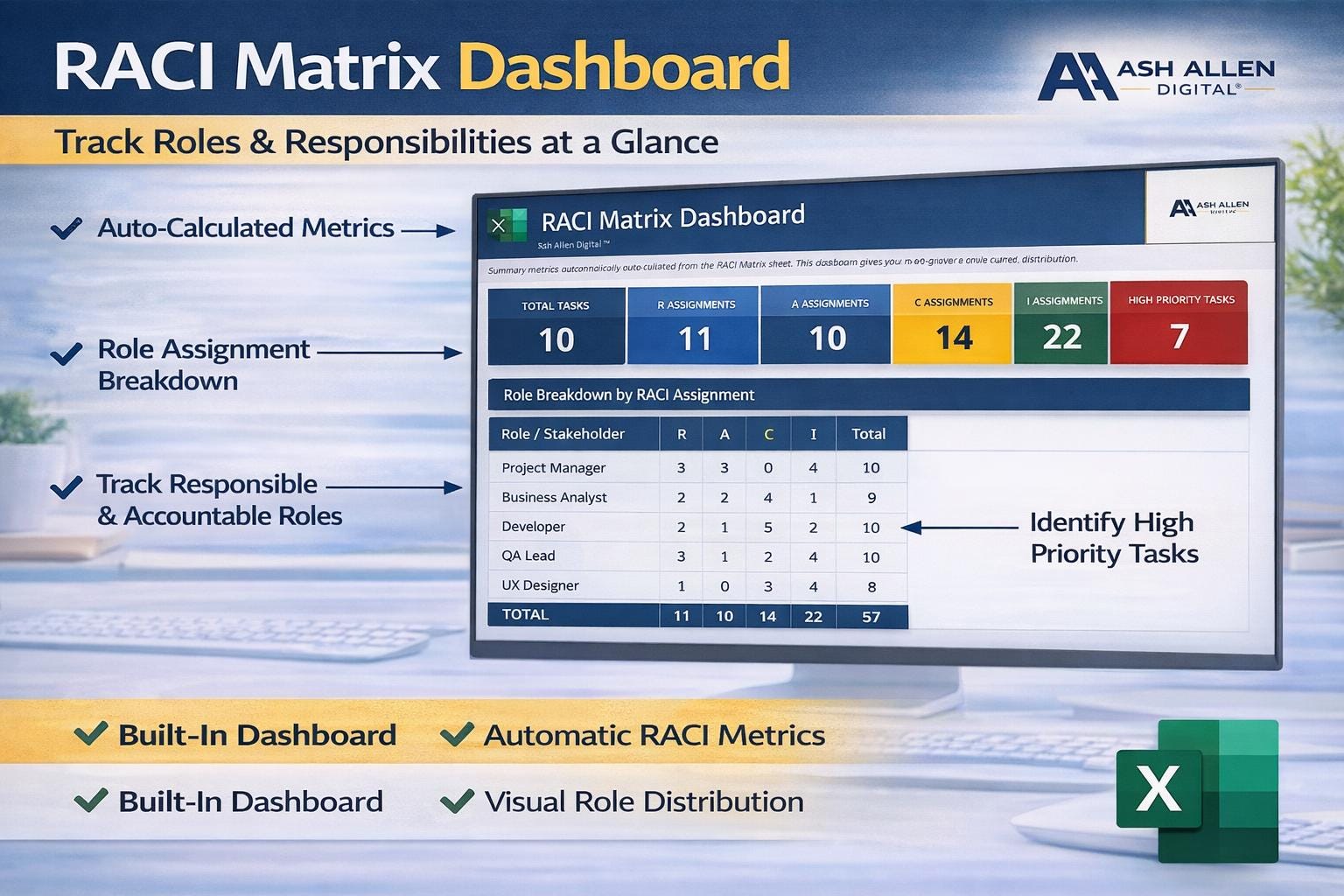The width and height of the screenshot is (1344, 896).
Task: Click the Identify High Priority Tasks label
Action: [1114, 538]
